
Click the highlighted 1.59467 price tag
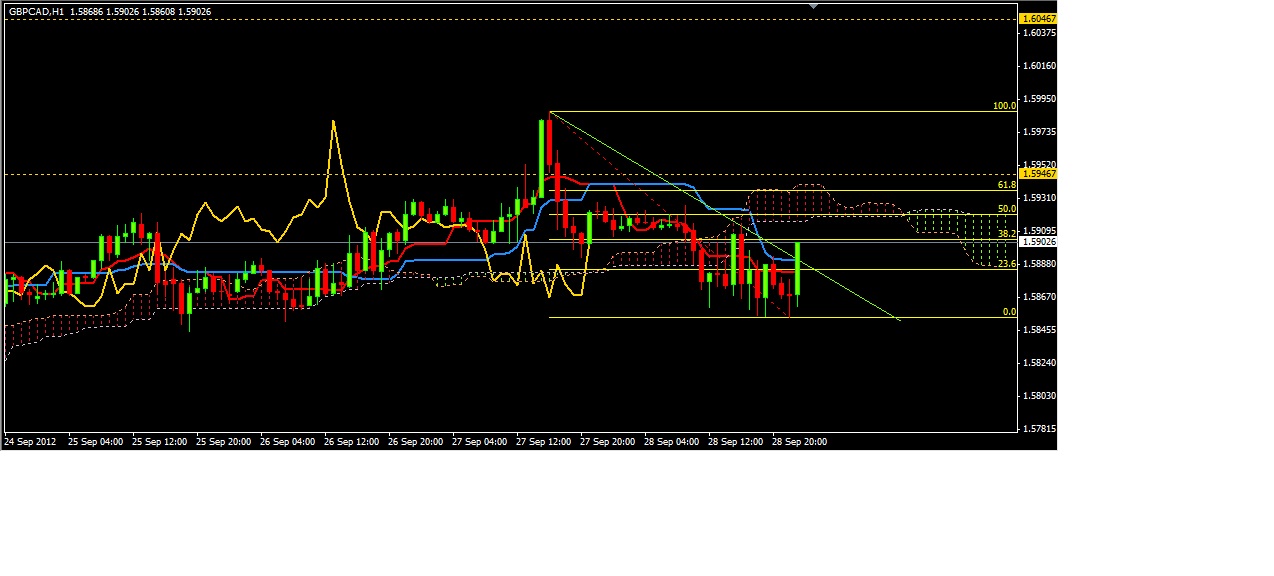pyautogui.click(x=1038, y=174)
